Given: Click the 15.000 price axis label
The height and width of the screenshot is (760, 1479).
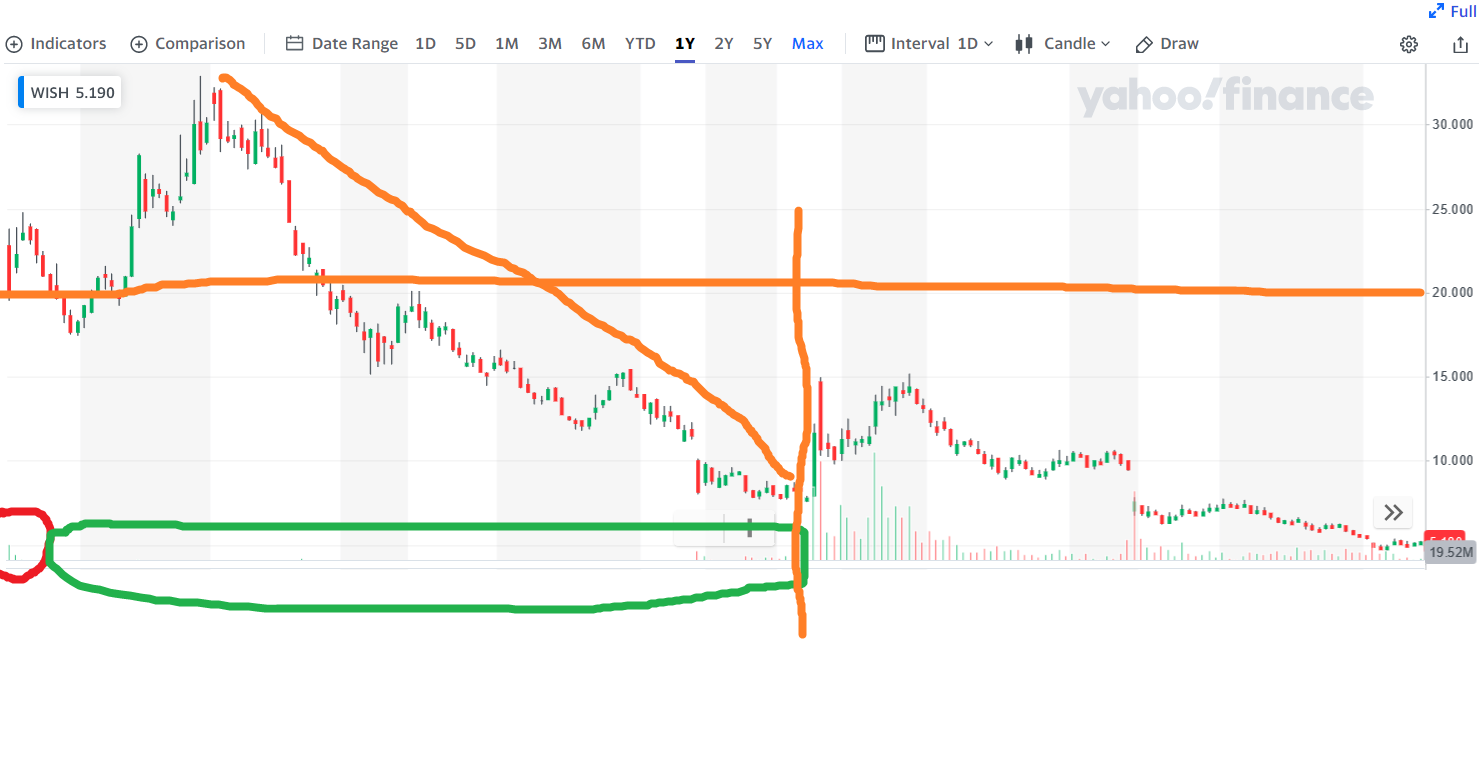Looking at the screenshot, I should pos(1452,376).
